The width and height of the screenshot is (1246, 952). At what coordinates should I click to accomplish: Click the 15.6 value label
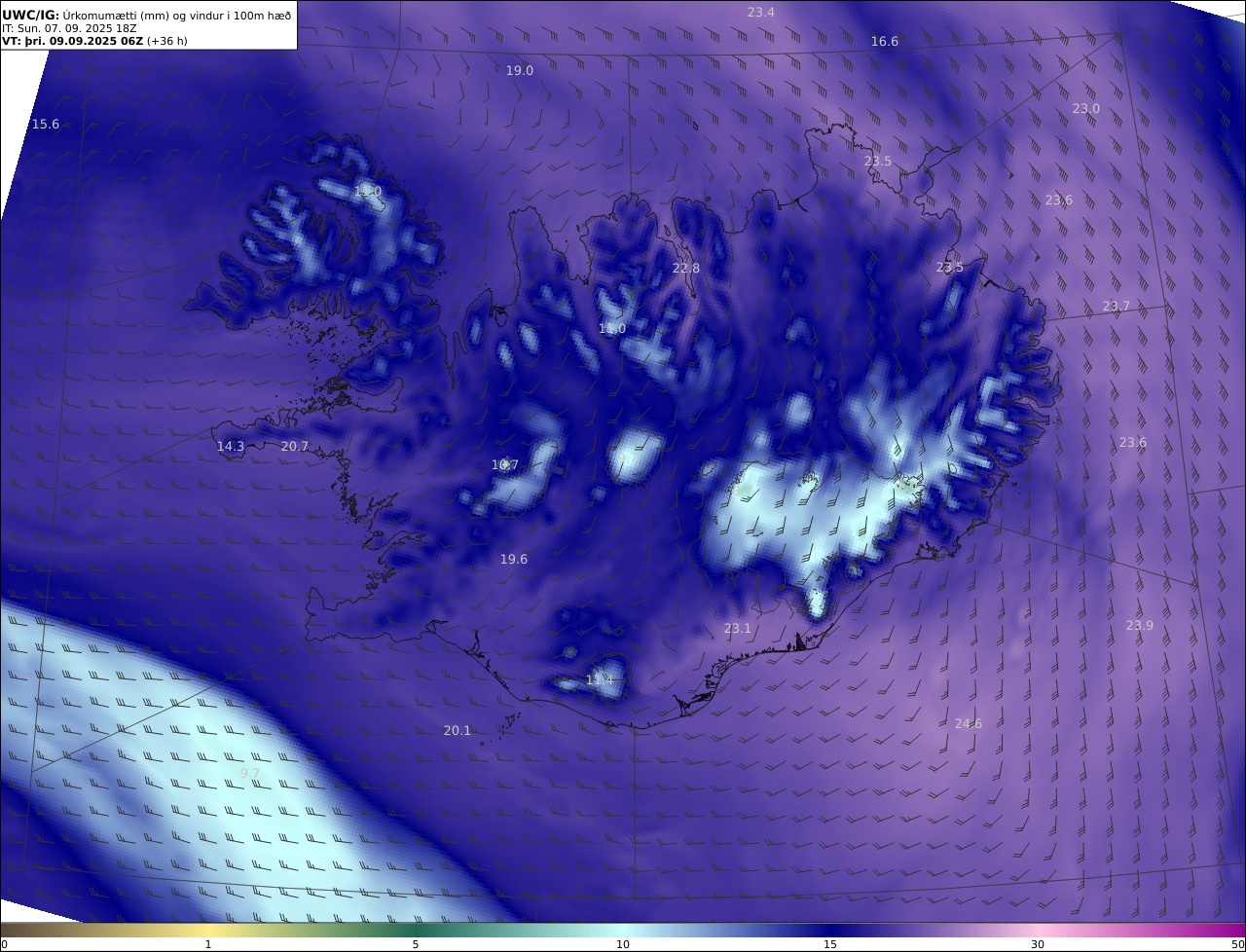coord(46,124)
